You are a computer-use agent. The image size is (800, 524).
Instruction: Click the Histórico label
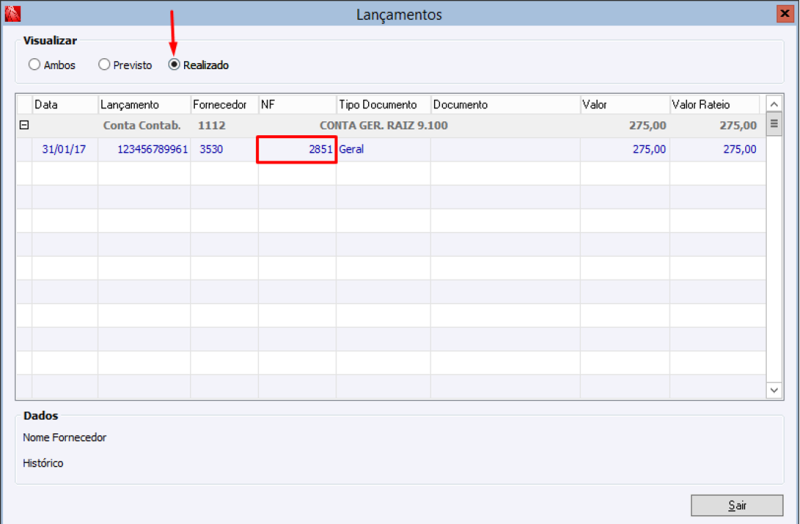coord(43,463)
